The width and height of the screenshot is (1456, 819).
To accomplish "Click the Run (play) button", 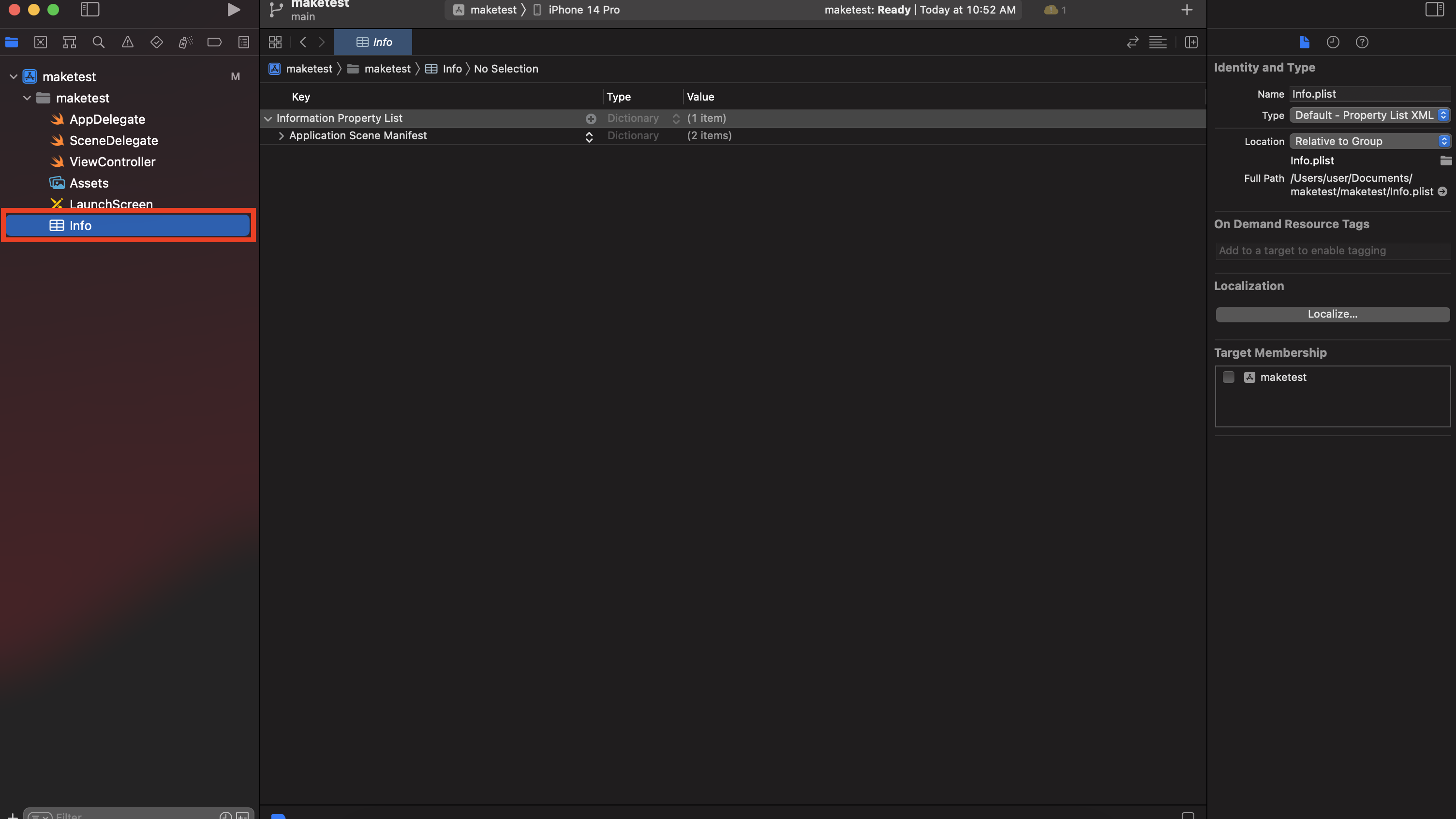I will point(233,10).
